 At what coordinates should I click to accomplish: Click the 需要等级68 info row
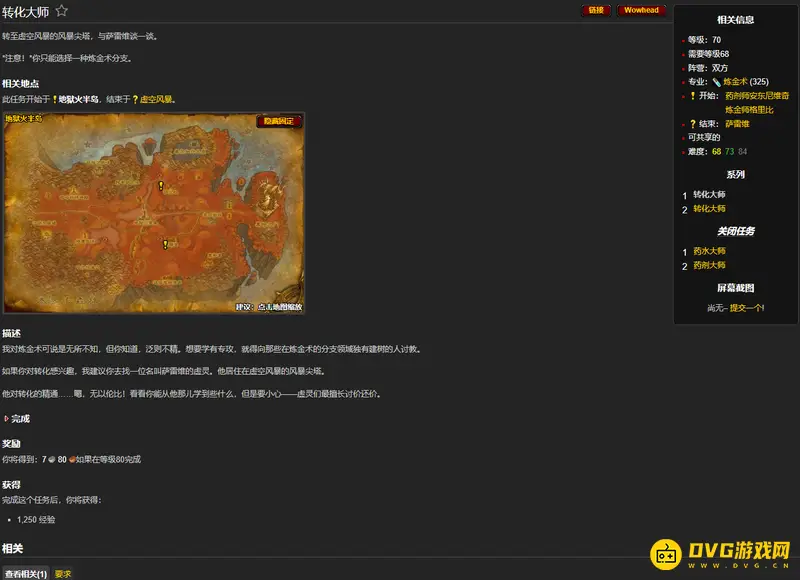coord(708,54)
